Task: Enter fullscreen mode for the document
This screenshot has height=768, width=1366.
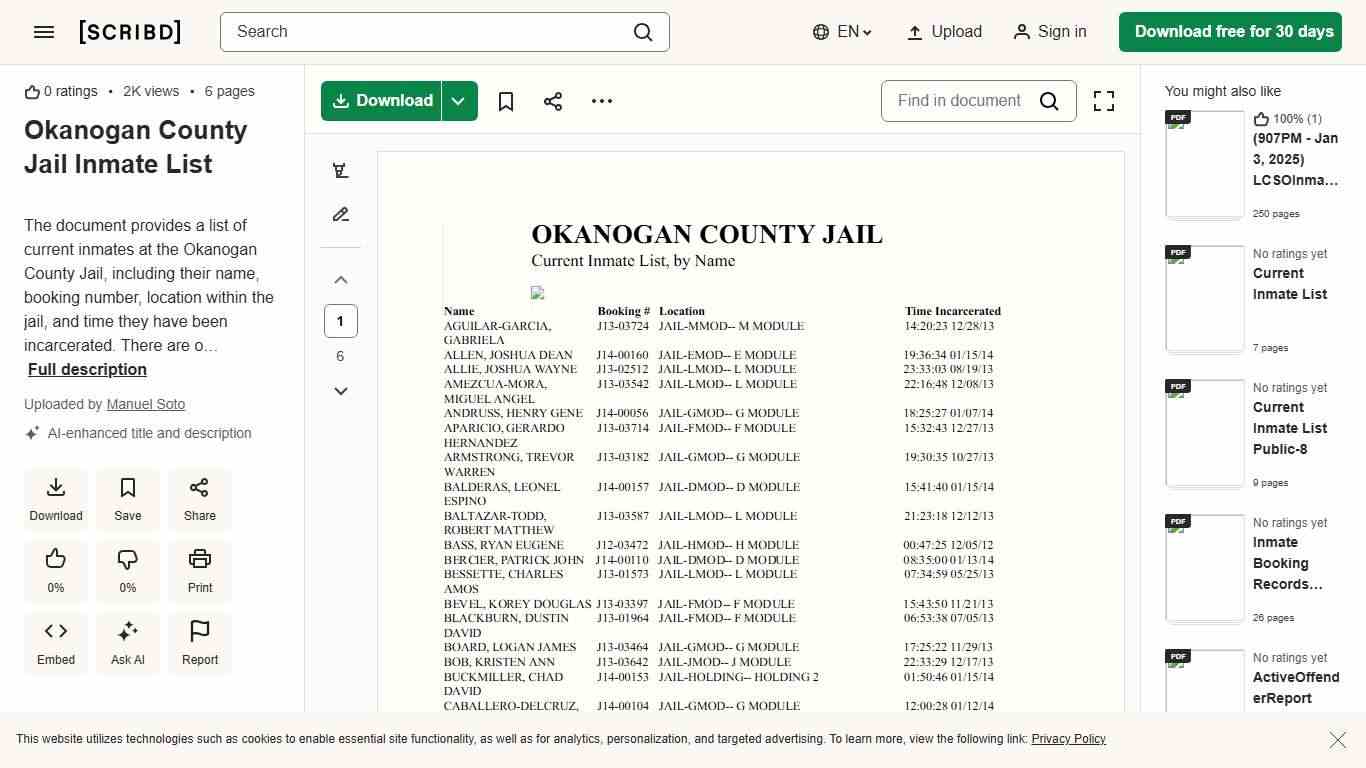Action: point(1103,101)
